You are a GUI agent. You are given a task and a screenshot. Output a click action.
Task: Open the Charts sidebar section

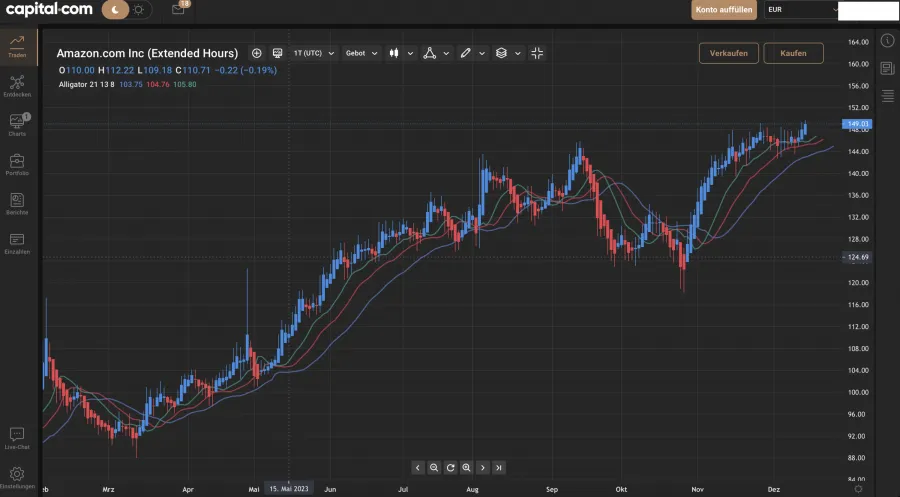pos(17,125)
